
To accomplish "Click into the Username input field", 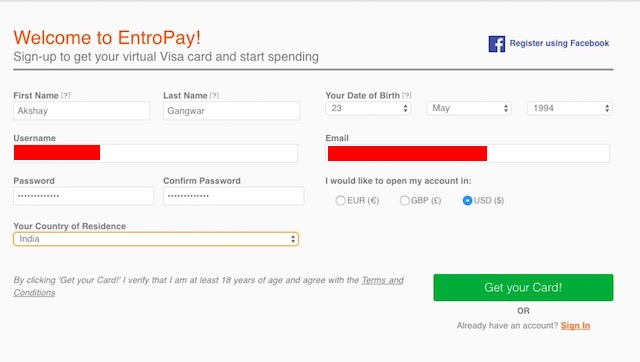I will click(x=156, y=153).
